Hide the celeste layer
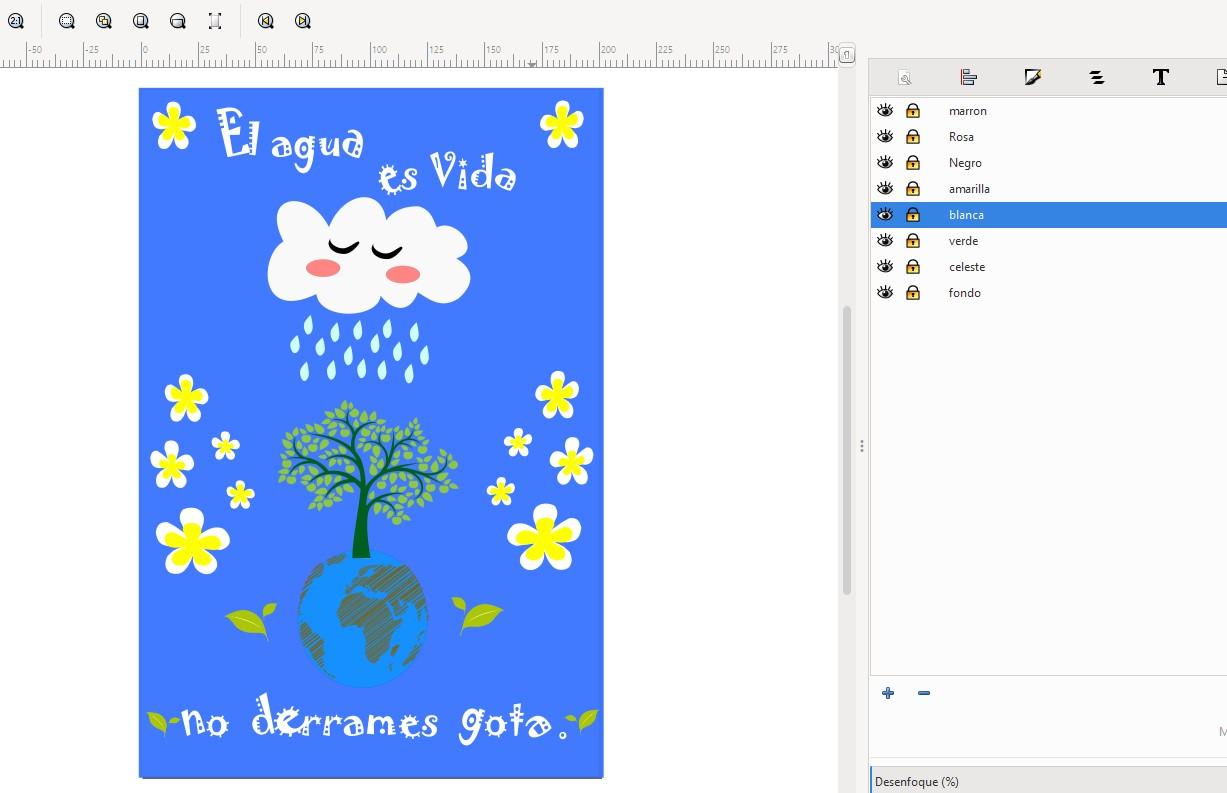This screenshot has width=1227, height=793. (x=885, y=267)
